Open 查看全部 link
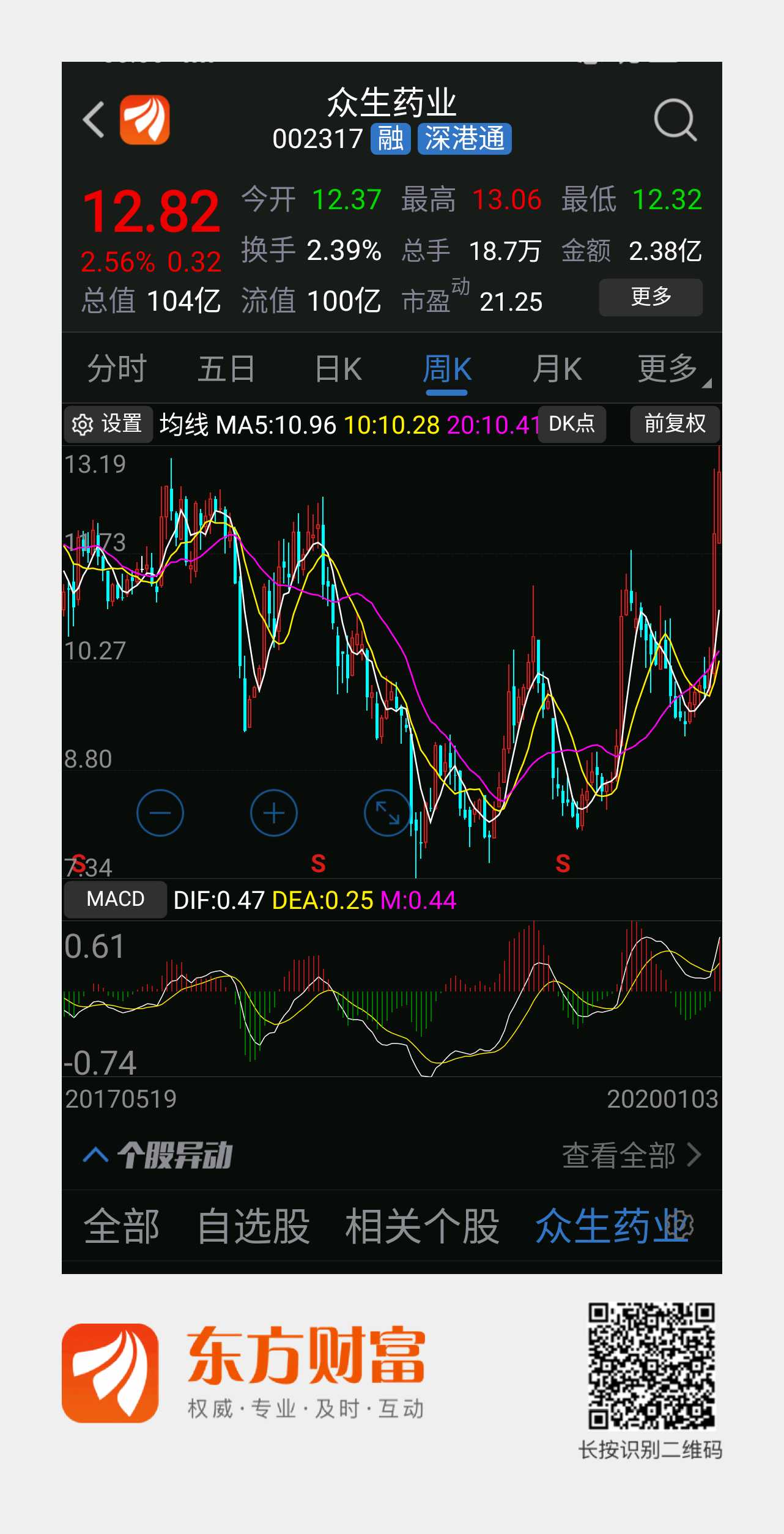The height and width of the screenshot is (1534, 784). pyautogui.click(x=632, y=1155)
